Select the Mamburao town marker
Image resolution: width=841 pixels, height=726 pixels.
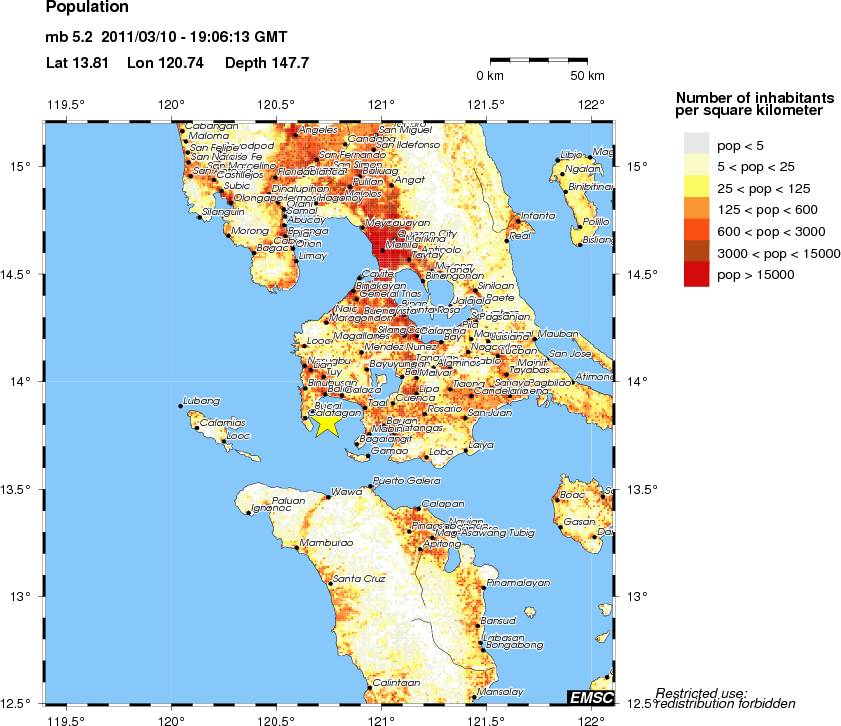click(298, 548)
